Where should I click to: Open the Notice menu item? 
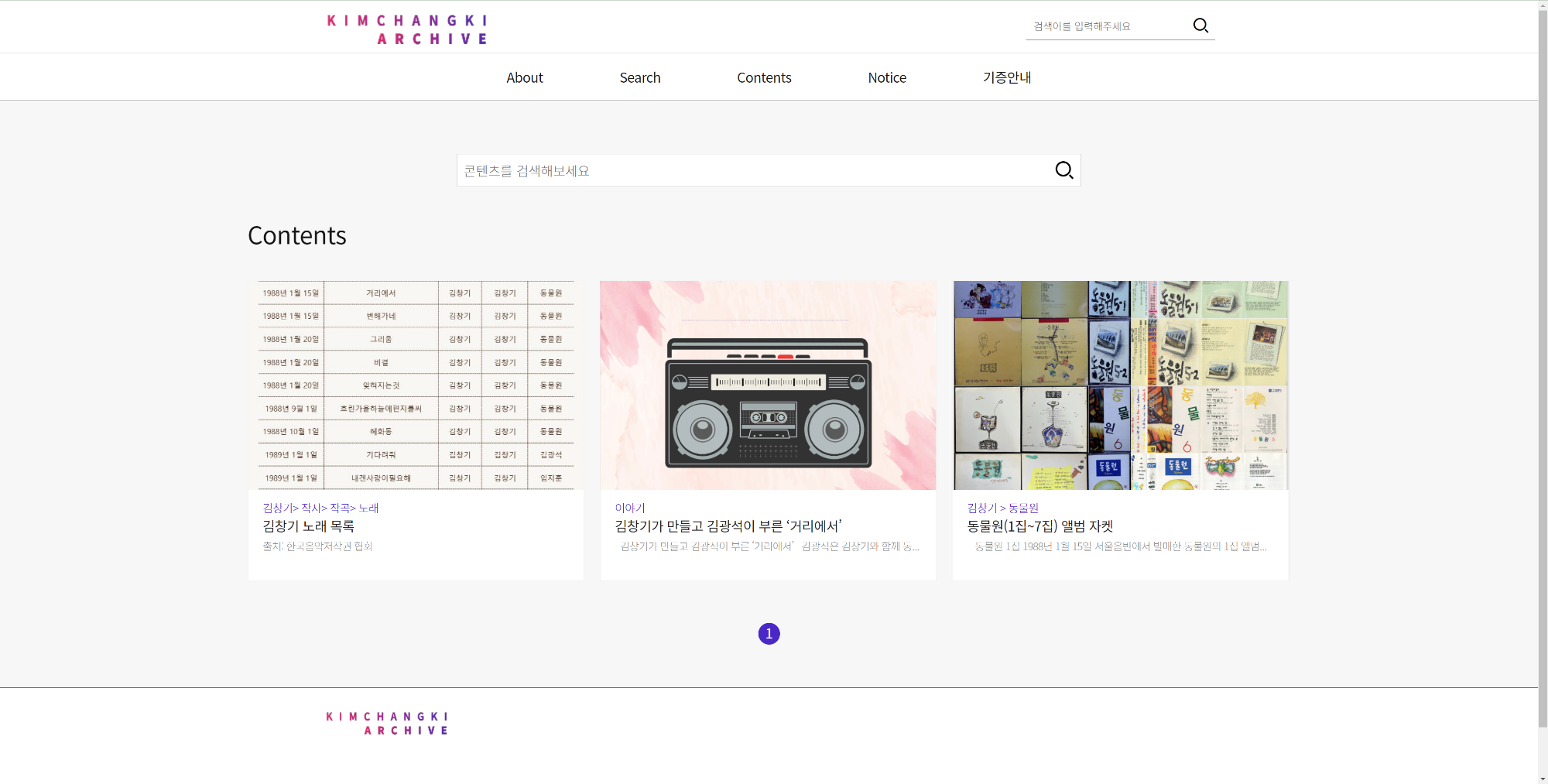pos(887,77)
